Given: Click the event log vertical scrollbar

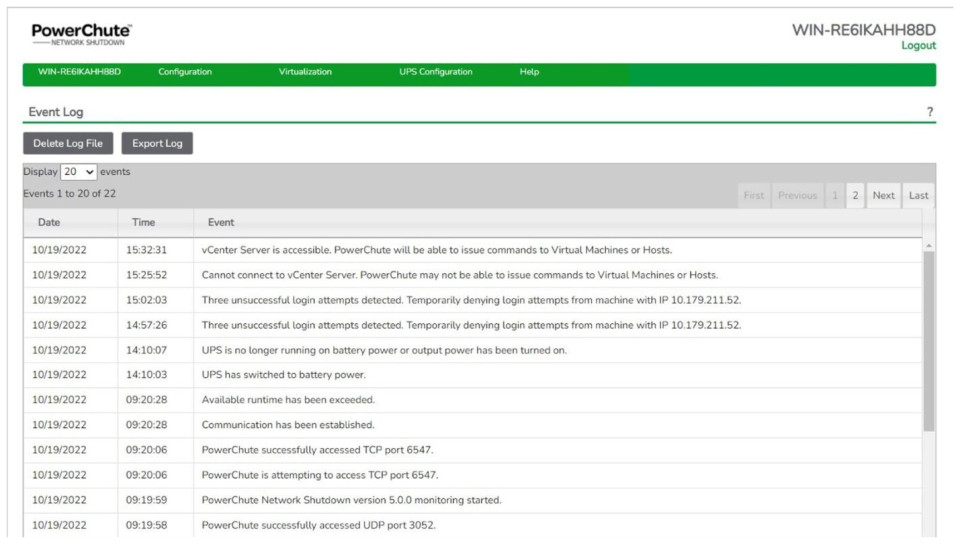Looking at the screenshot, I should (x=929, y=340).
